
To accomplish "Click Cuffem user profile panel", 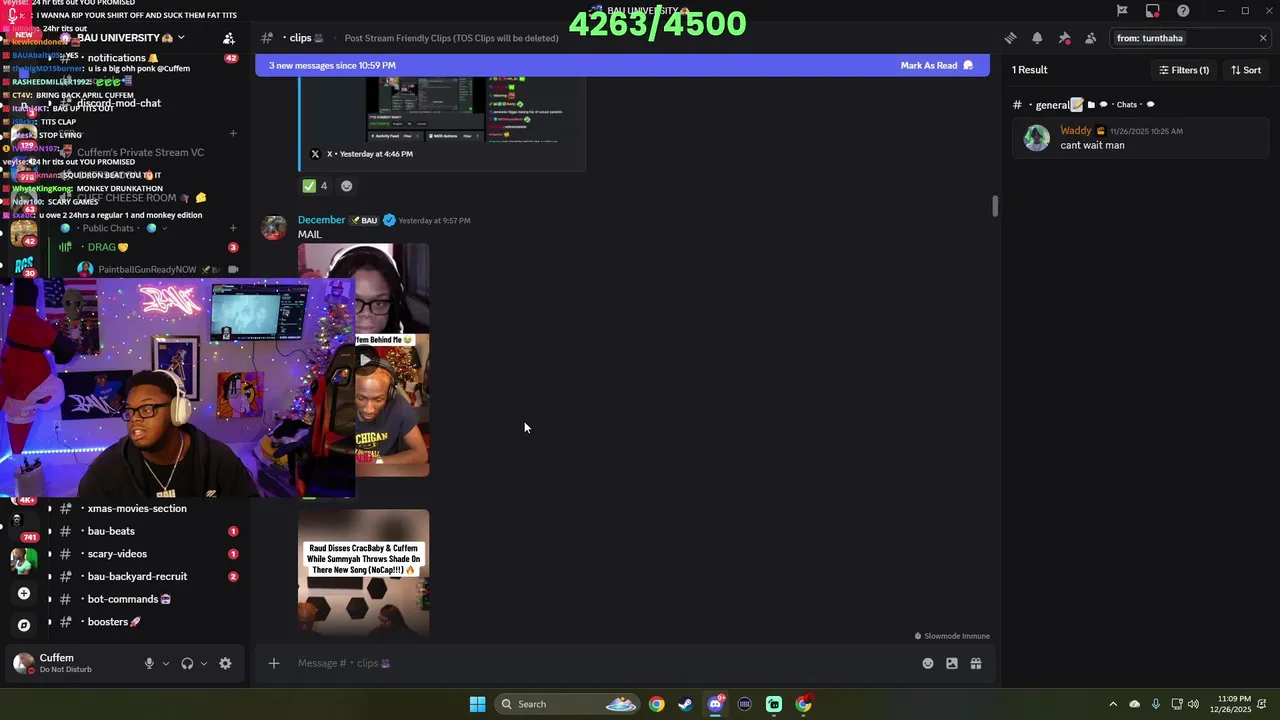I will pyautogui.click(x=70, y=663).
